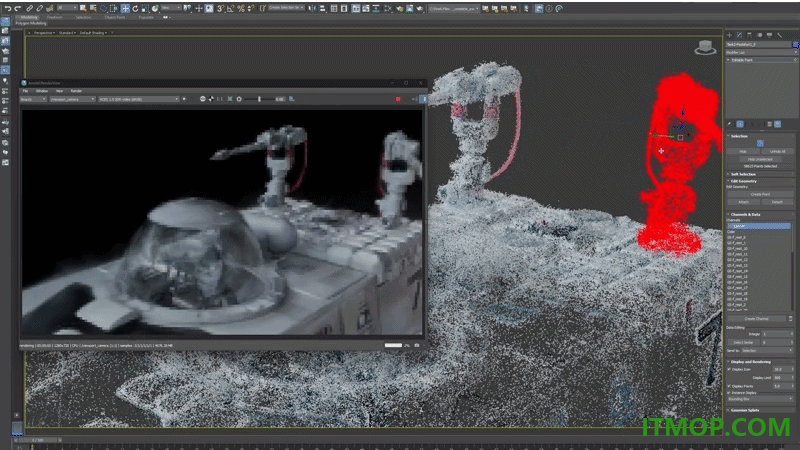The height and width of the screenshot is (450, 800).
Task: Toggle point sub-object selection button
Action: coord(760,144)
